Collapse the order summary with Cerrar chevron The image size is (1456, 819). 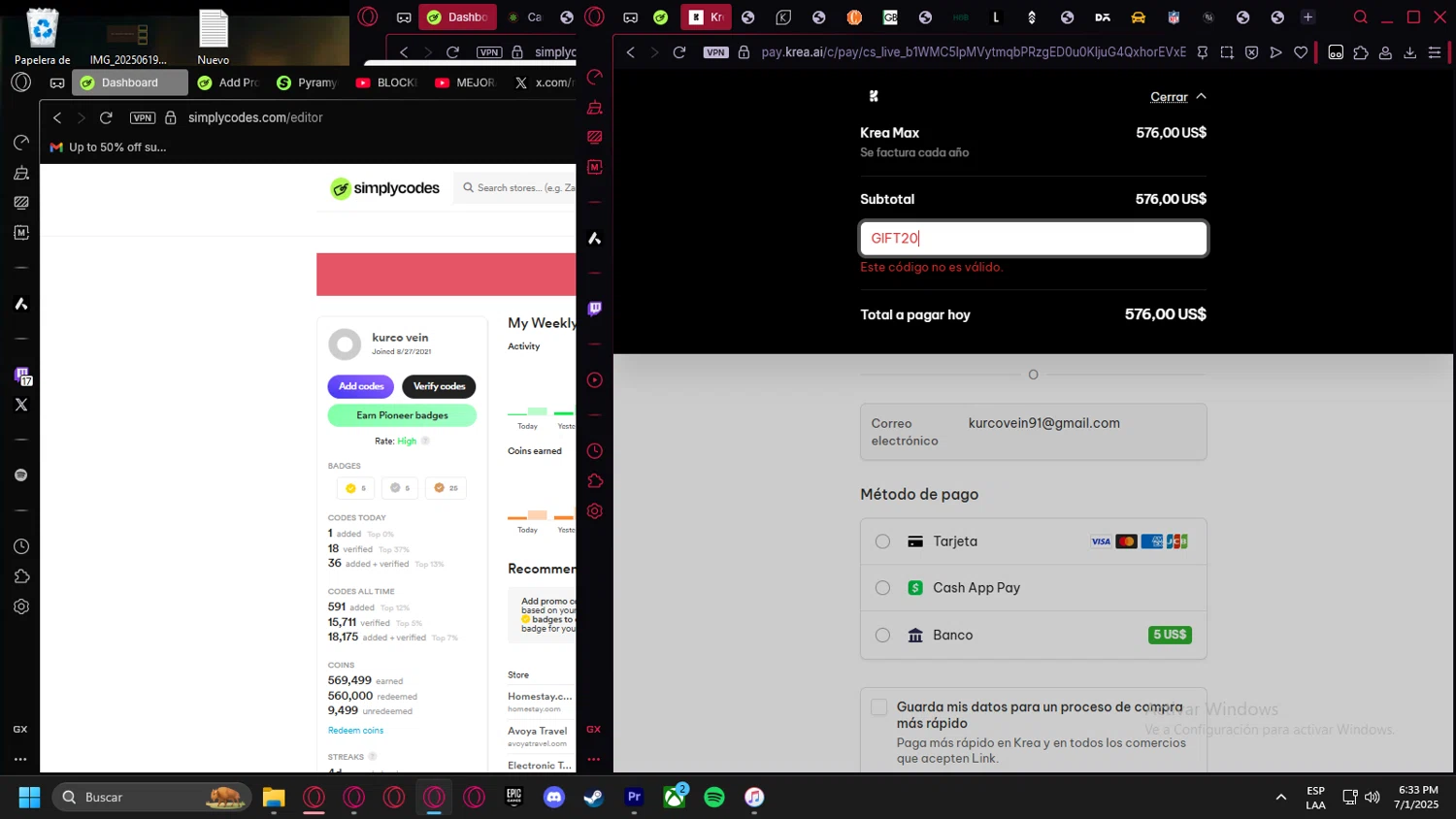(1178, 97)
